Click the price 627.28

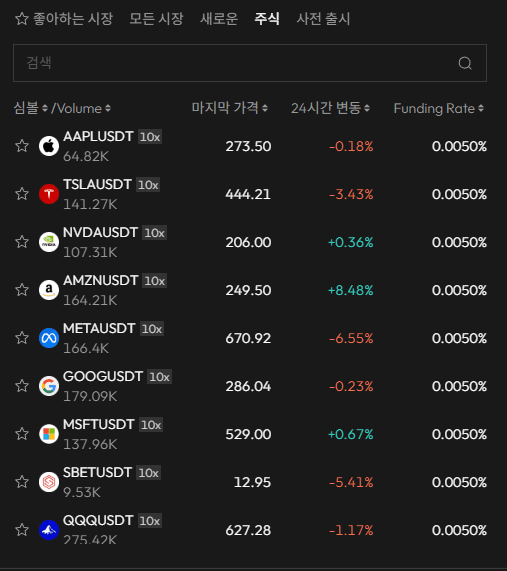(248, 530)
